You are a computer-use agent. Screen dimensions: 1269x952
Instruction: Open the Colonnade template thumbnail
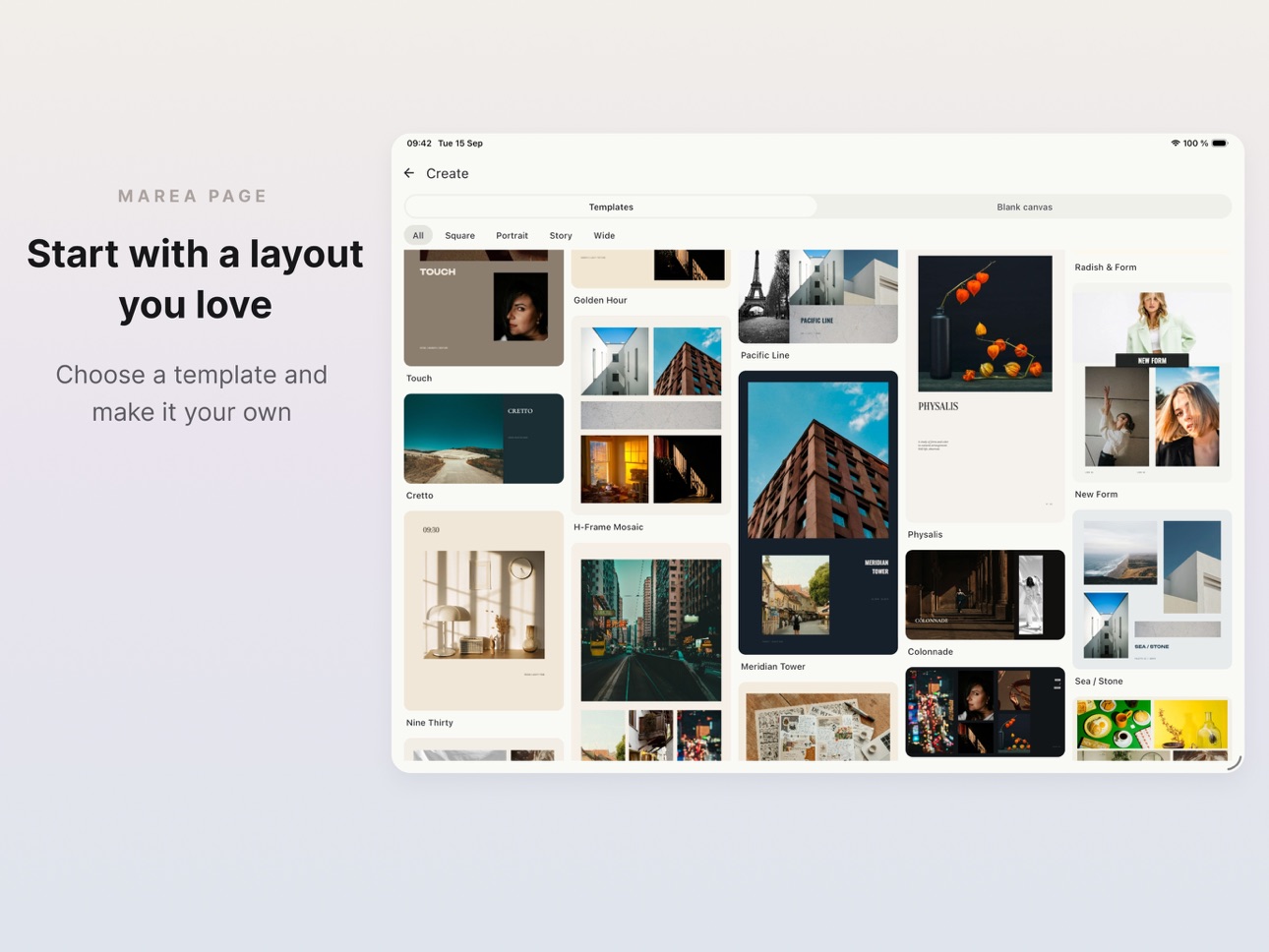[x=985, y=595]
